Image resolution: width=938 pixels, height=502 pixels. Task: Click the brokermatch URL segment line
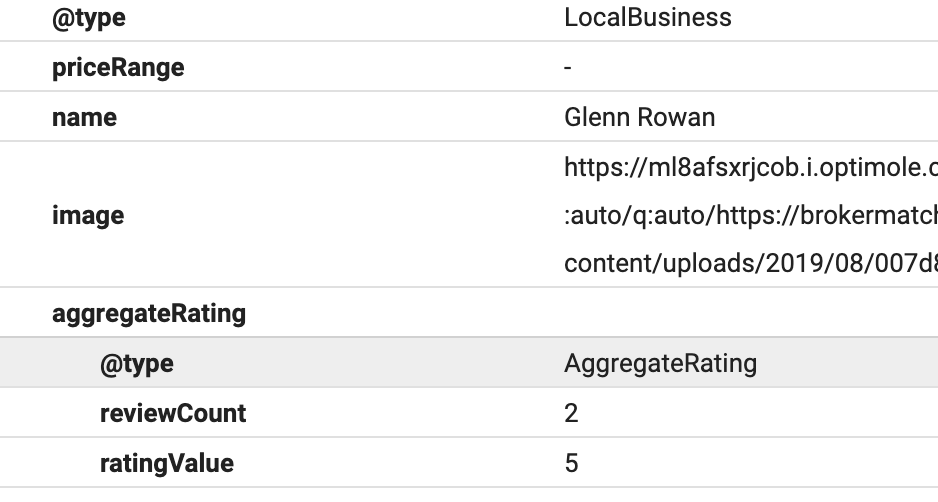click(750, 215)
